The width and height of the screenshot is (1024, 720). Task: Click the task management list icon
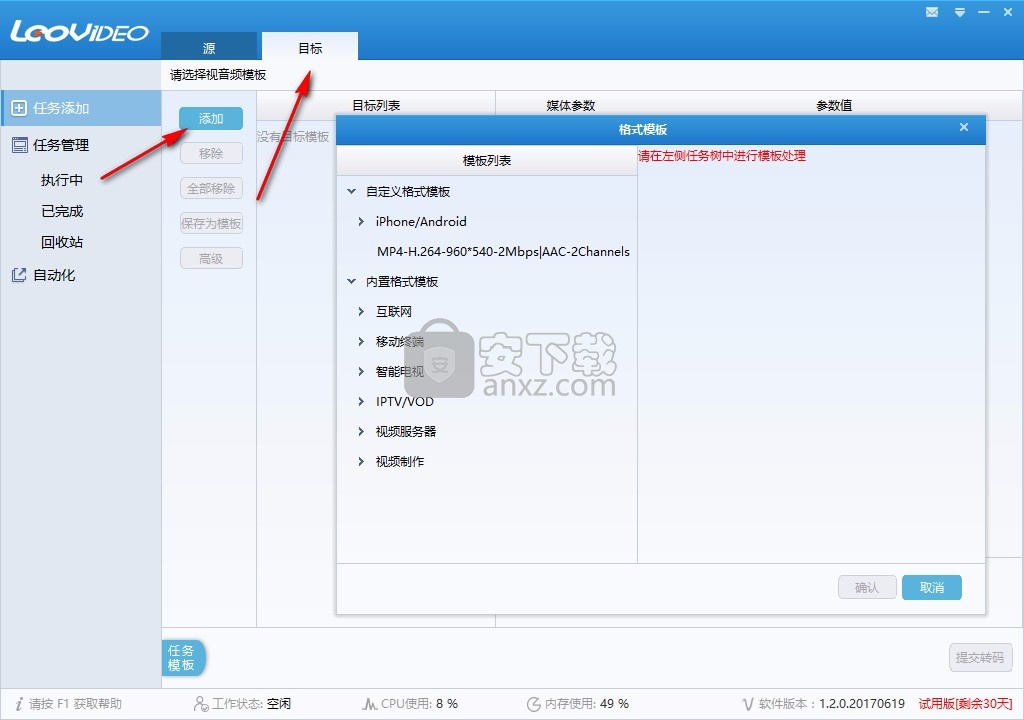20,145
